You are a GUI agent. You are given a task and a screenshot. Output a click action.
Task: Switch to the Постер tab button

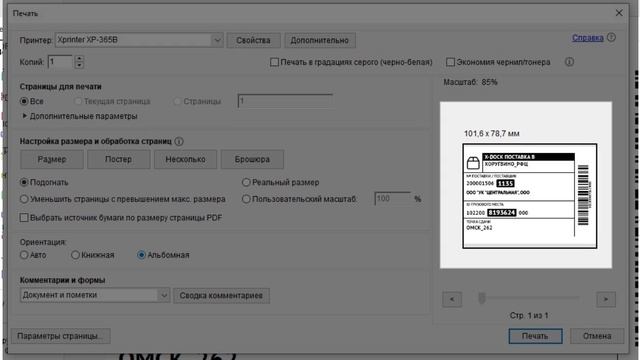pos(118,159)
